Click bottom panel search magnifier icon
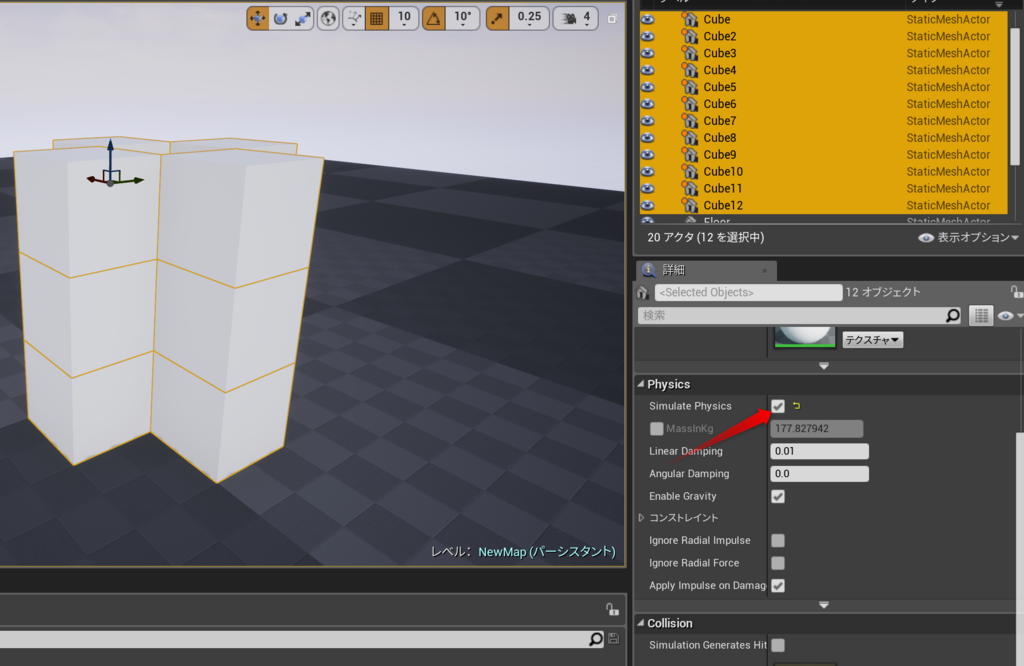Image resolution: width=1024 pixels, height=666 pixels. 596,639
